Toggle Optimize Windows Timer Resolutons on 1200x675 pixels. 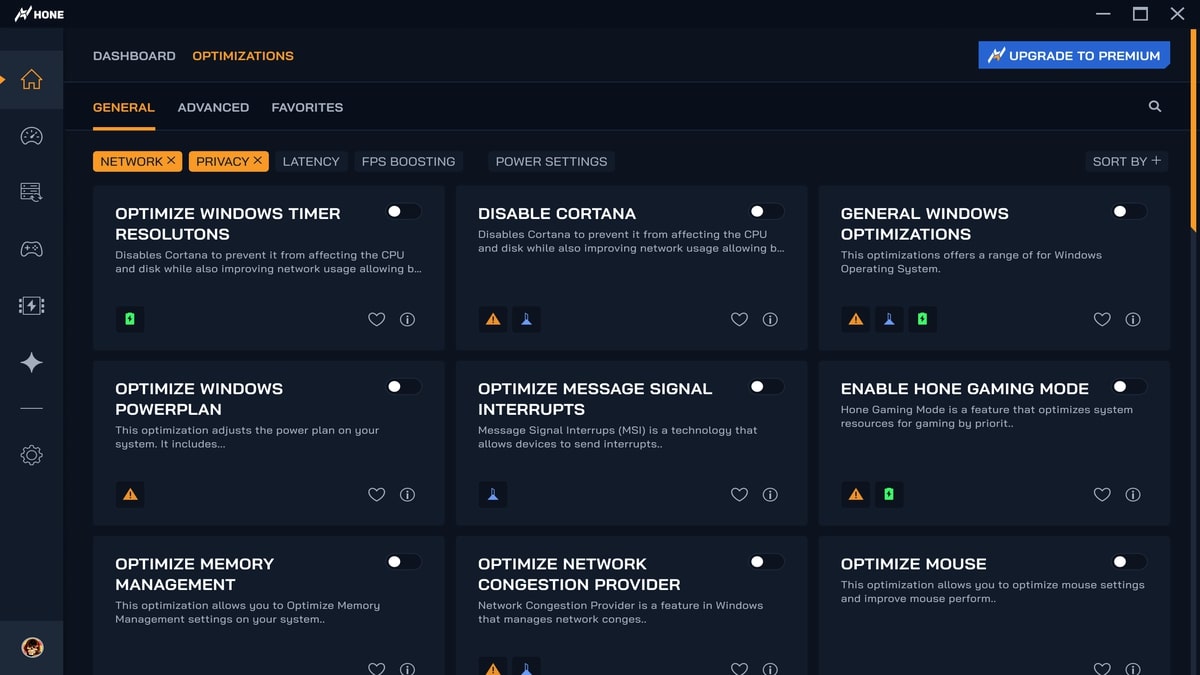click(x=404, y=212)
